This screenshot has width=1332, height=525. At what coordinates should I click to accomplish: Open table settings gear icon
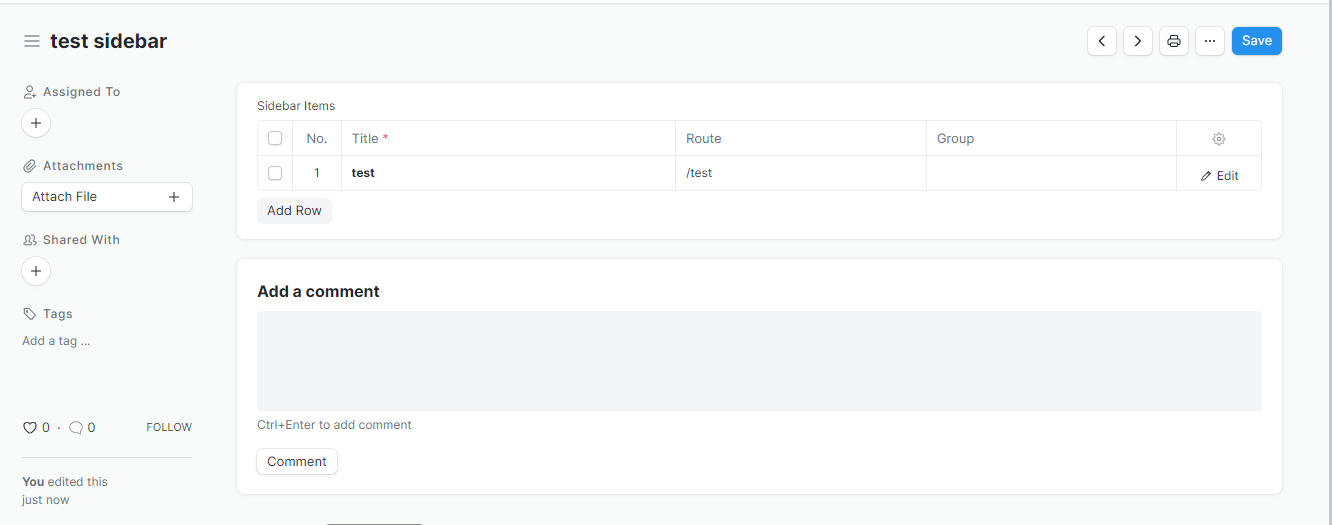[1219, 139]
